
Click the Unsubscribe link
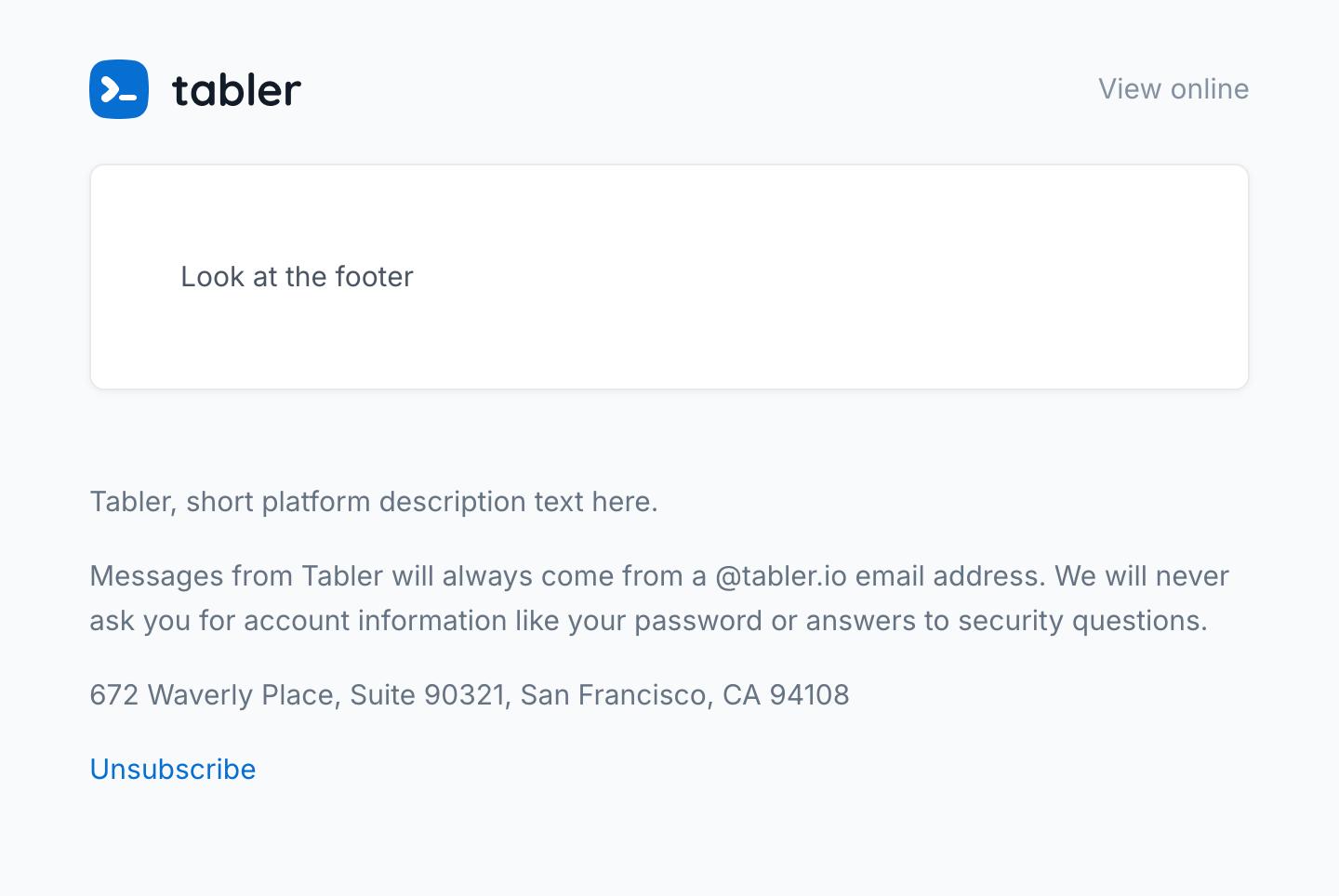pos(173,770)
